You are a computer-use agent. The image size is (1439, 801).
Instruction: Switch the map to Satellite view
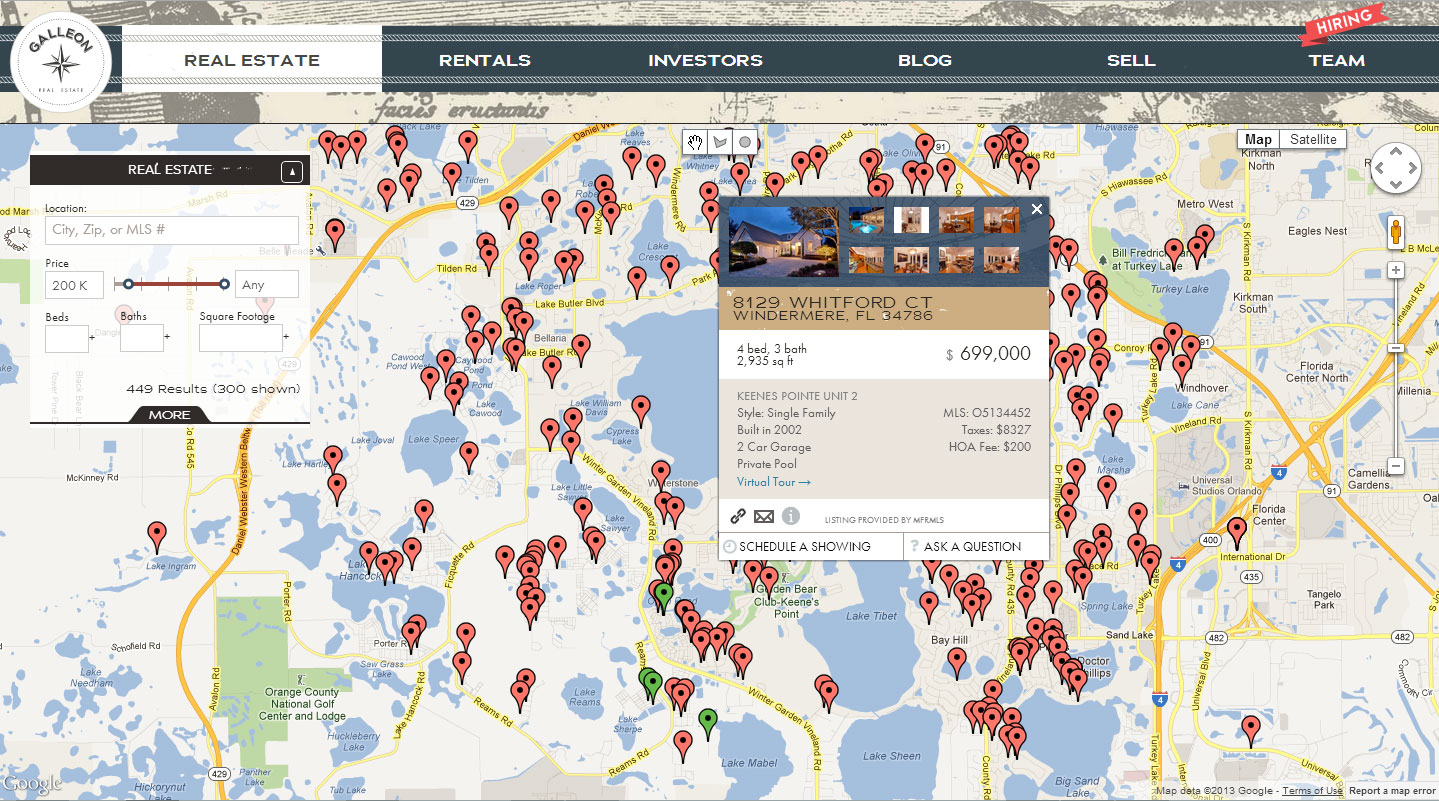click(1313, 139)
